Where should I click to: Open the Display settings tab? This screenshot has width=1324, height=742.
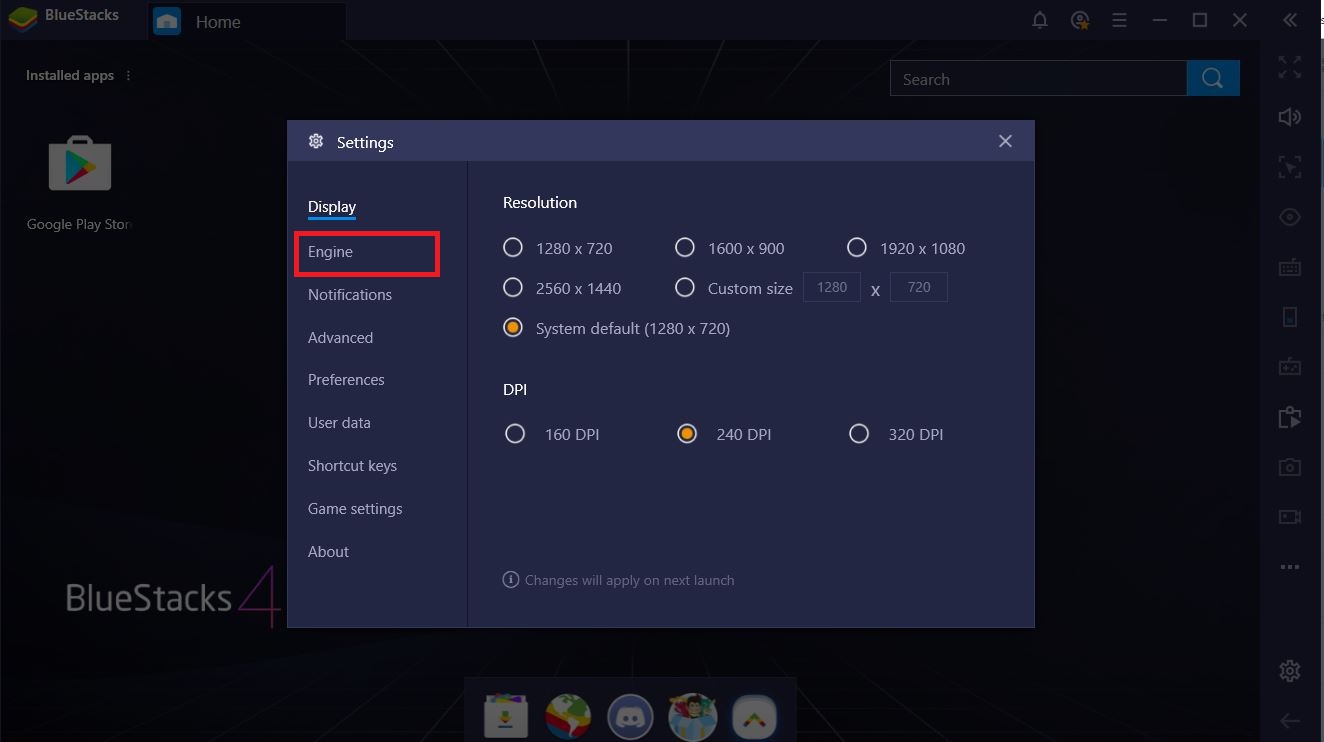point(332,207)
